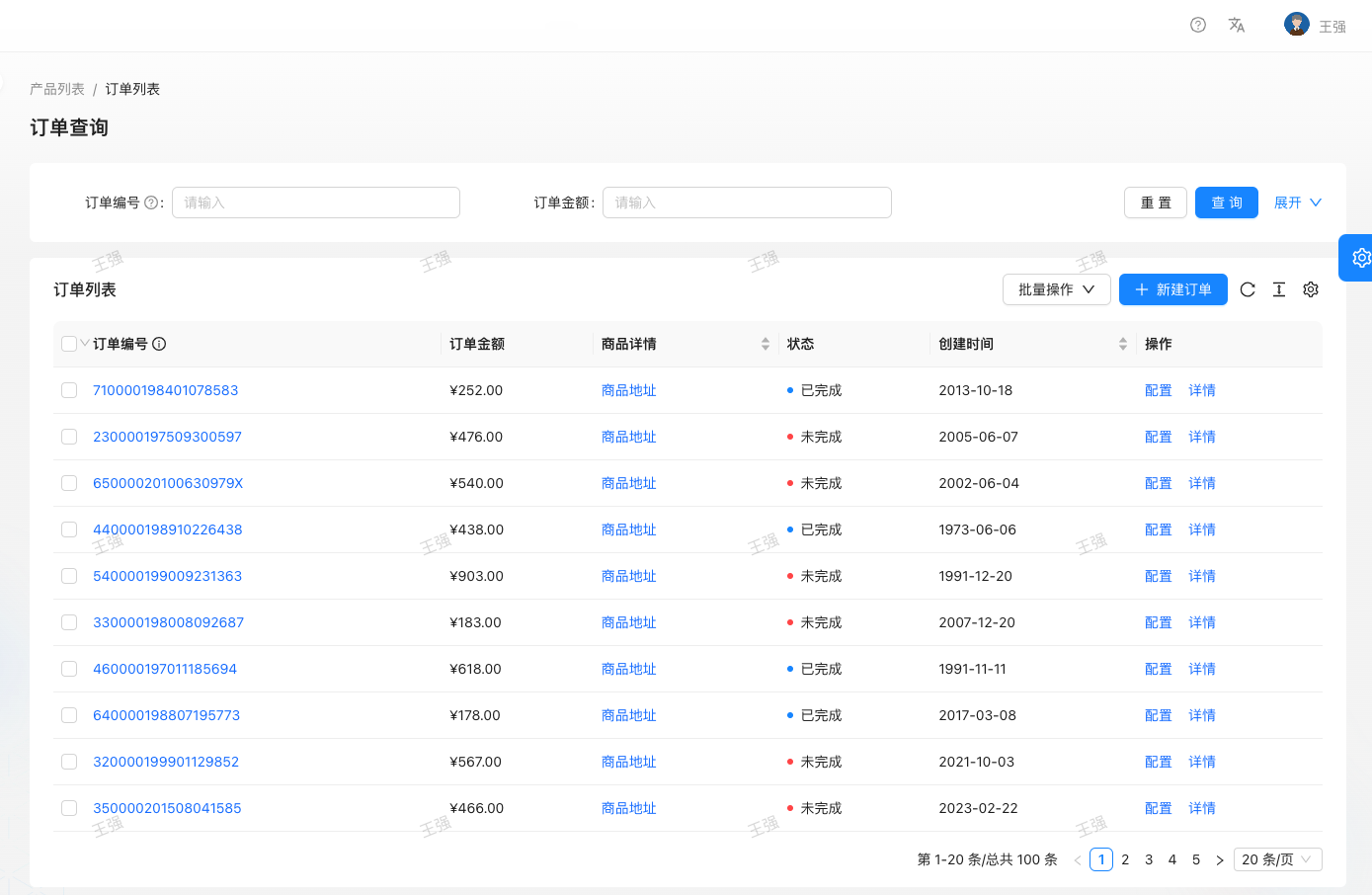Image resolution: width=1372 pixels, height=895 pixels.
Task: Open column settings gear in table toolbar
Action: click(x=1311, y=289)
